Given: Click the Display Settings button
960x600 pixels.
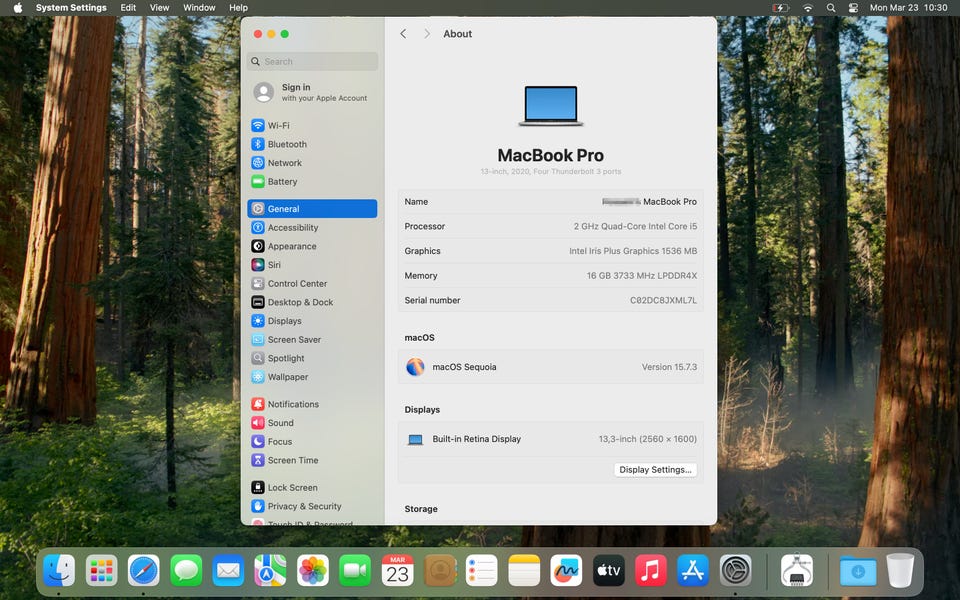Looking at the screenshot, I should coord(655,470).
